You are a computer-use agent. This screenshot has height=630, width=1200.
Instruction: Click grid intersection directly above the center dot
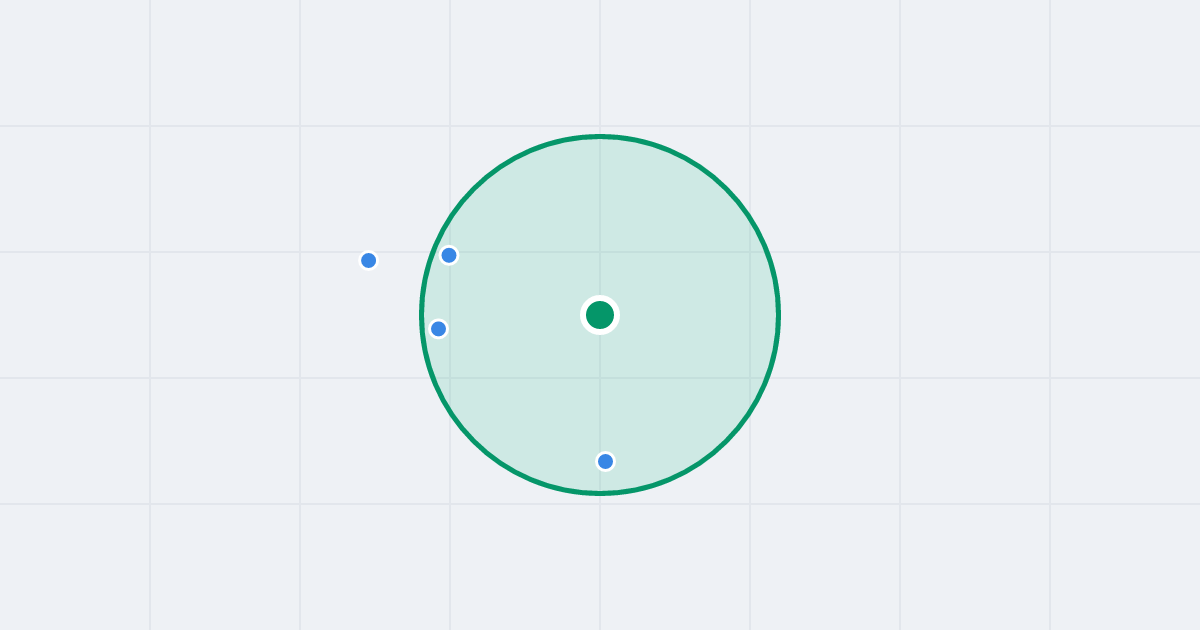point(600,252)
